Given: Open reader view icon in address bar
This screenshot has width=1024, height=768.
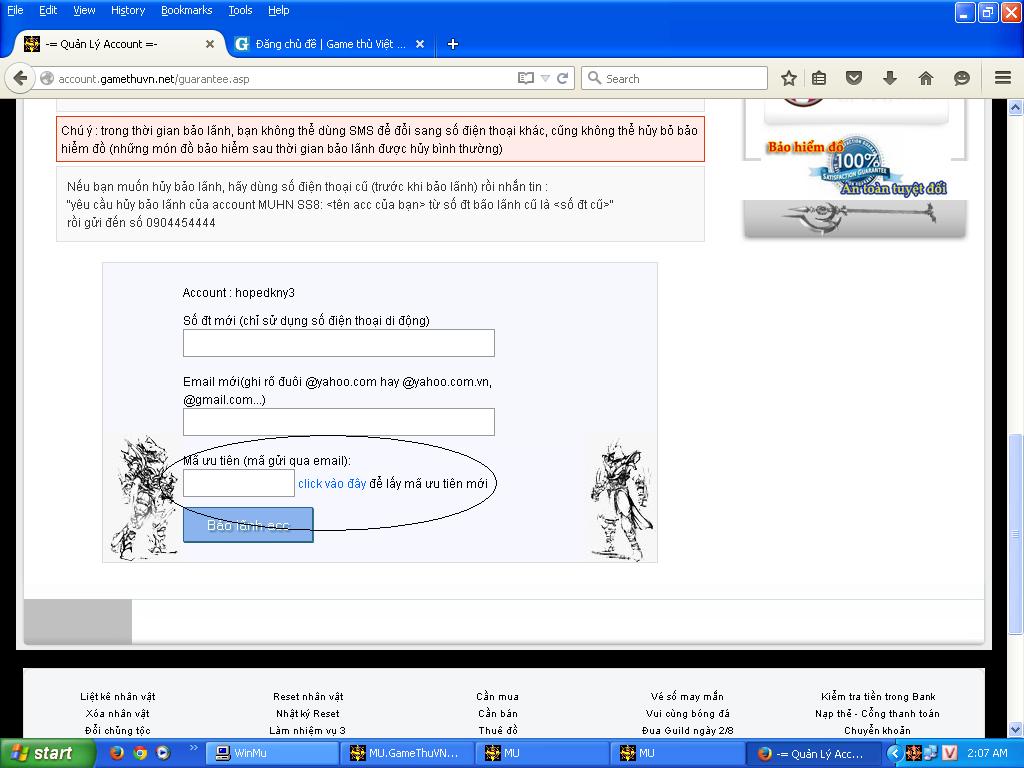Looking at the screenshot, I should pyautogui.click(x=525, y=78).
